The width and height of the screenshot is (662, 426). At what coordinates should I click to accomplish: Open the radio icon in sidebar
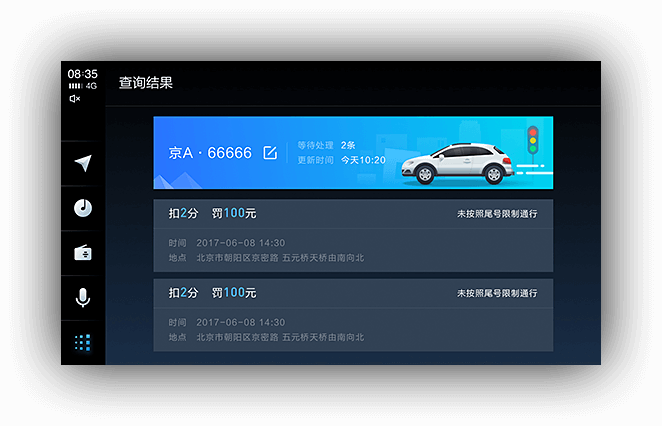click(83, 252)
